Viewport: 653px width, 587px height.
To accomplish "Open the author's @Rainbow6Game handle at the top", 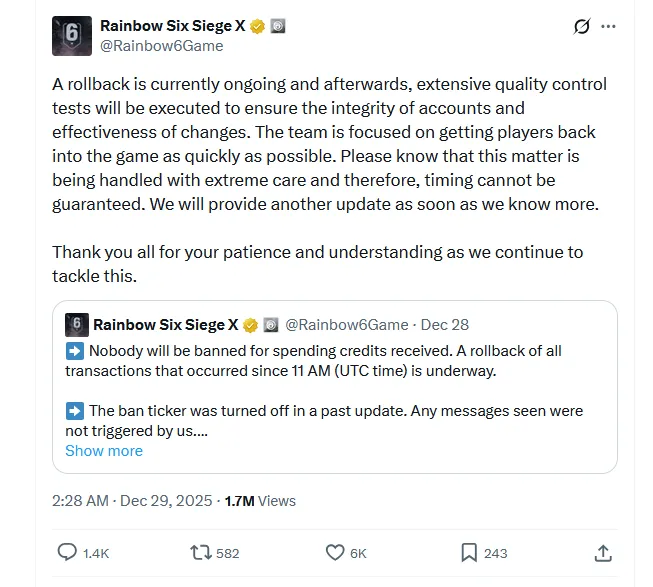I will click(162, 46).
